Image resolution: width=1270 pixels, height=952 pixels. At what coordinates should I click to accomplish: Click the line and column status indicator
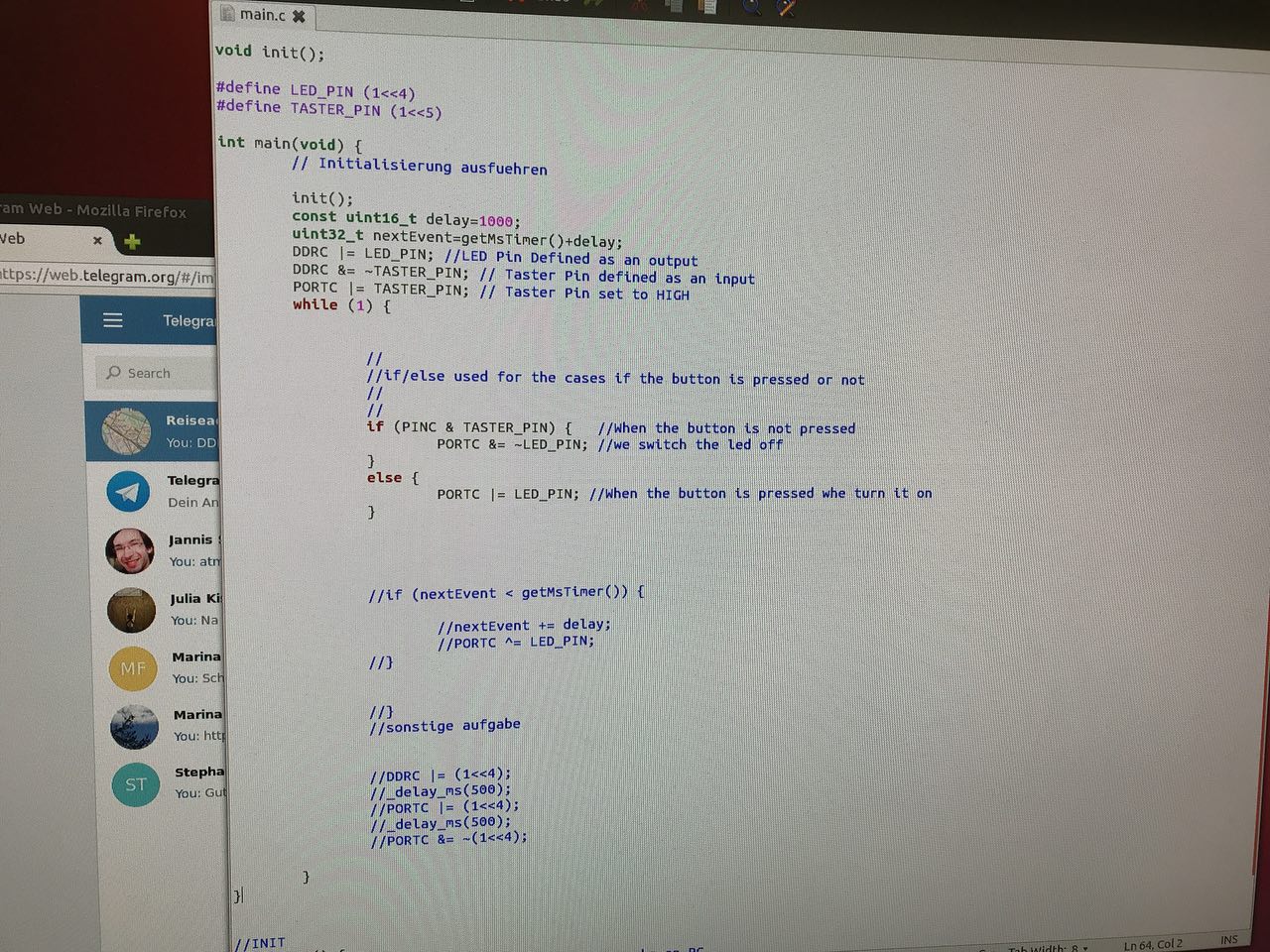[1152, 944]
